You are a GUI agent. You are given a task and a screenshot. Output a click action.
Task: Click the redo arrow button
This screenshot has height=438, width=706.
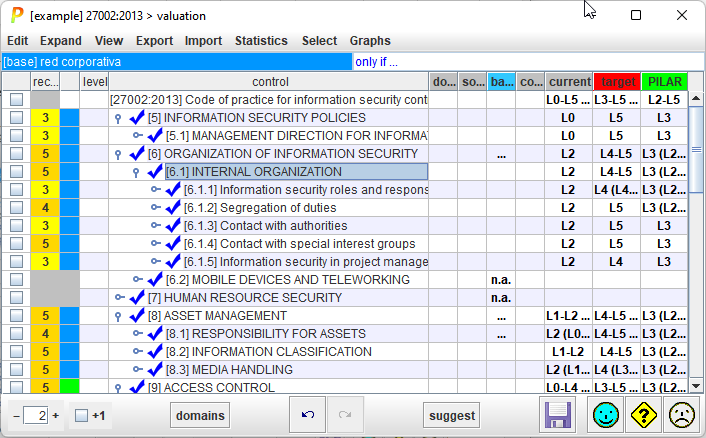(345, 415)
